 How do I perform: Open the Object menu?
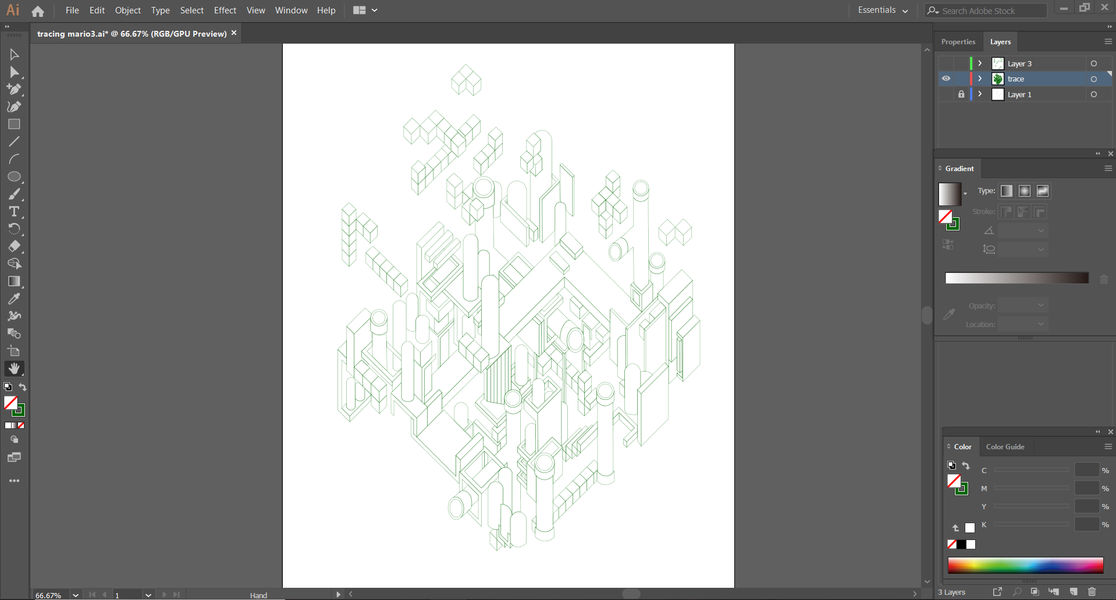pos(127,11)
